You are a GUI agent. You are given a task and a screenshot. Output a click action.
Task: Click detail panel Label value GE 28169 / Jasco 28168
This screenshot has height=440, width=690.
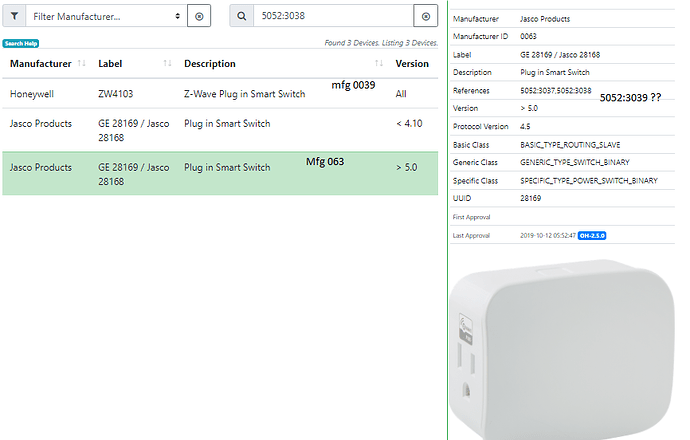click(560, 55)
